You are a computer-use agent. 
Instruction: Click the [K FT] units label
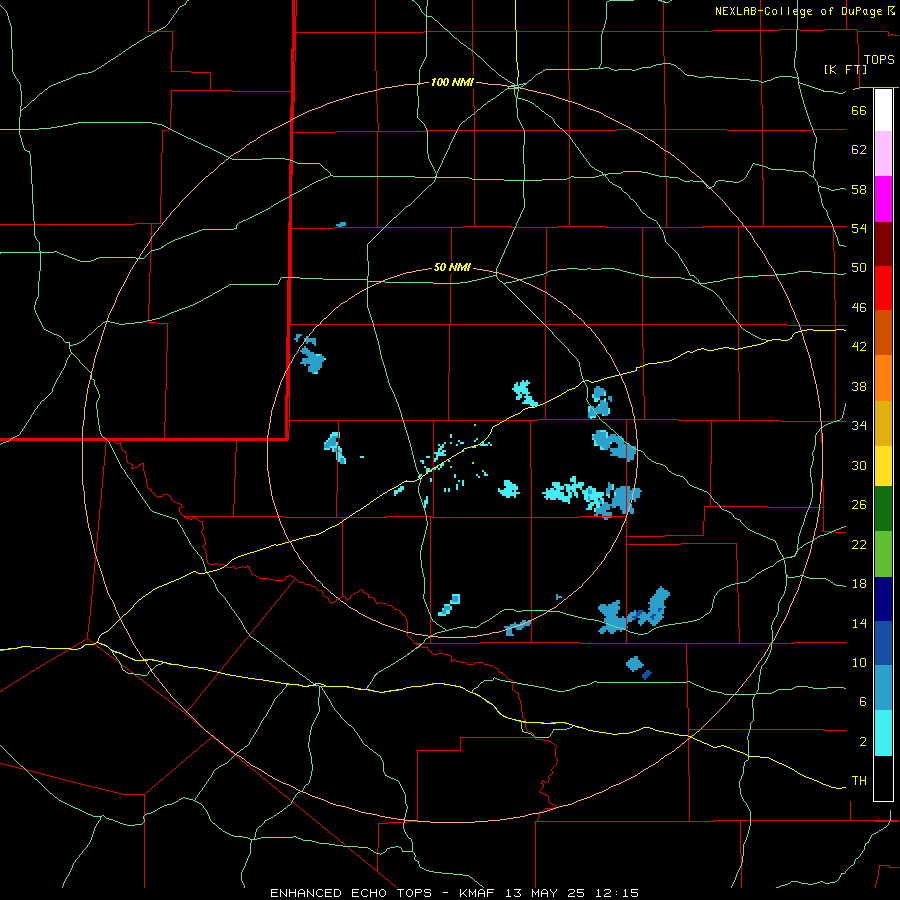(x=845, y=69)
